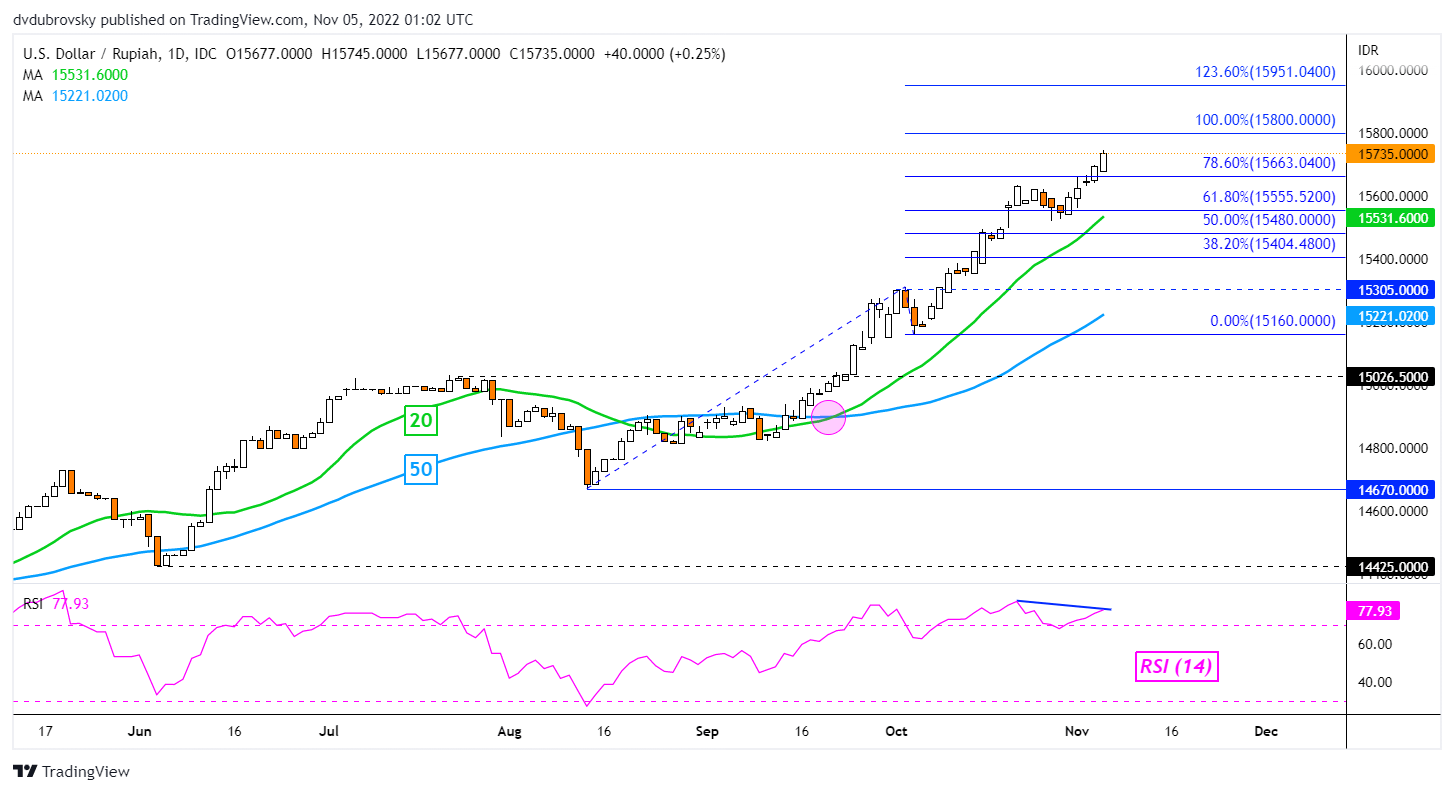Click the pink 77.93 RSI value label
This screenshot has width=1454, height=793.
(1374, 610)
